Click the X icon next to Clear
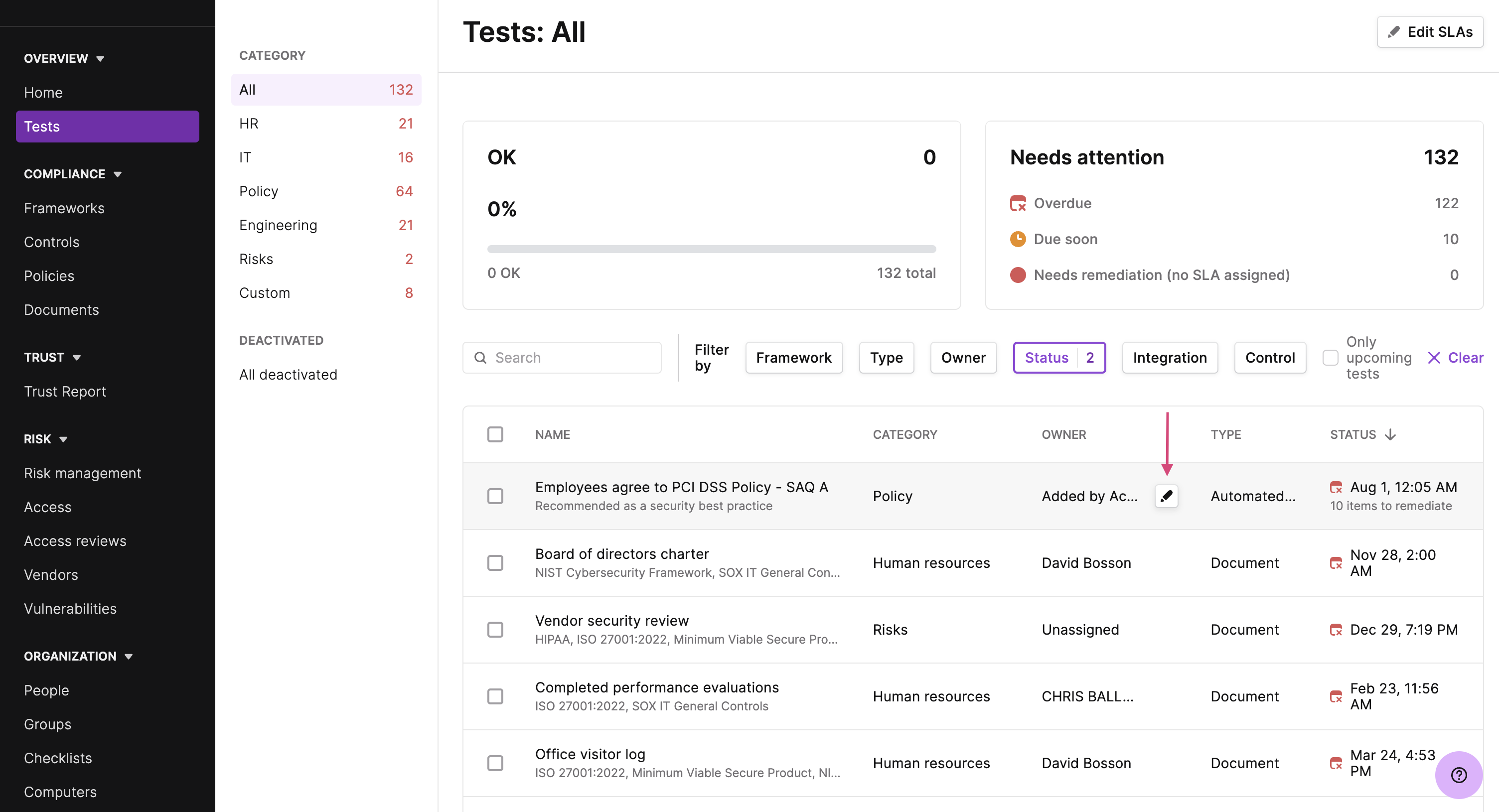This screenshot has width=1499, height=812. [1434, 358]
